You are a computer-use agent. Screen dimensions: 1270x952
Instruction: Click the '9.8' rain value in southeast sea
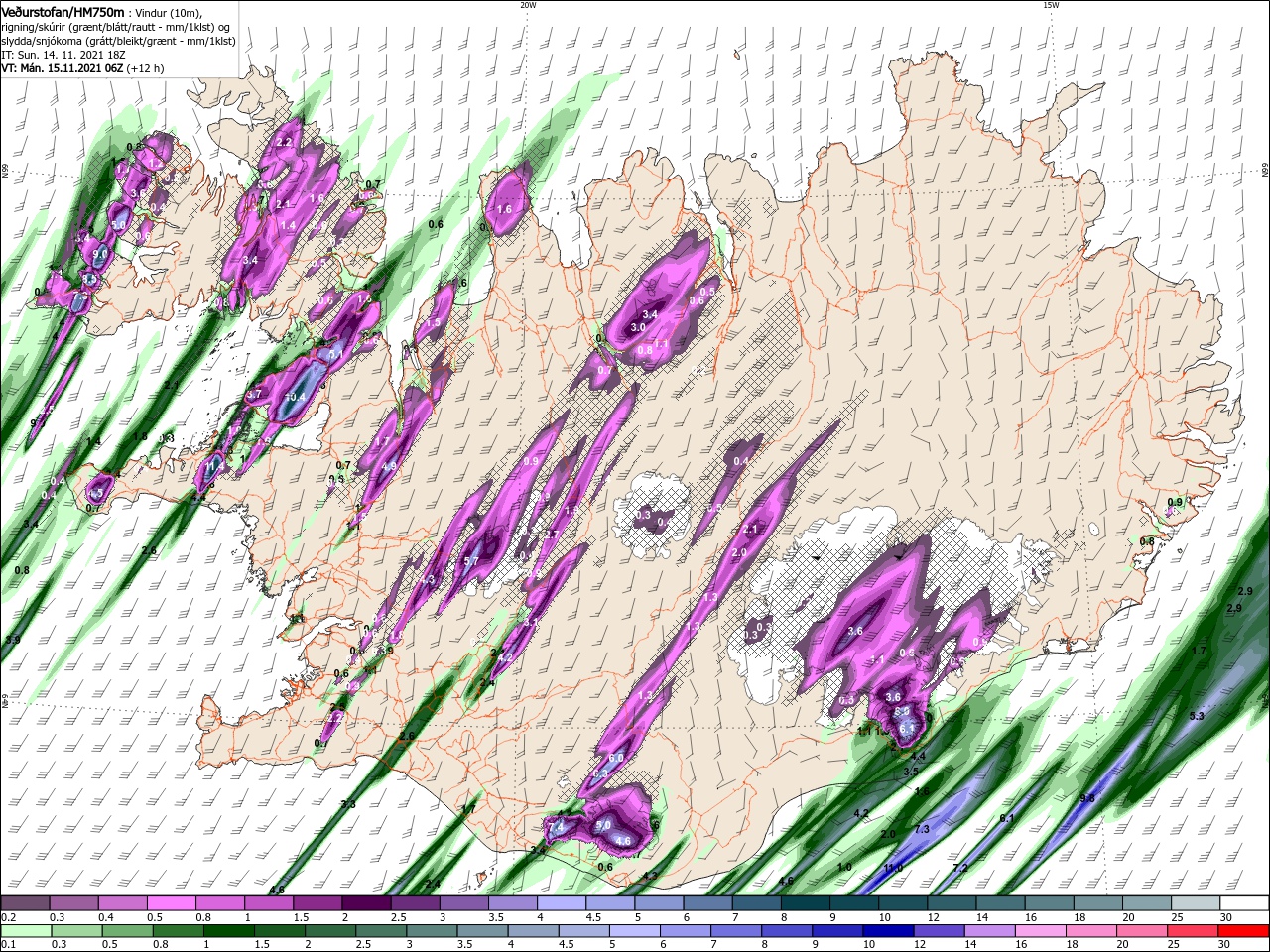(x=1087, y=798)
